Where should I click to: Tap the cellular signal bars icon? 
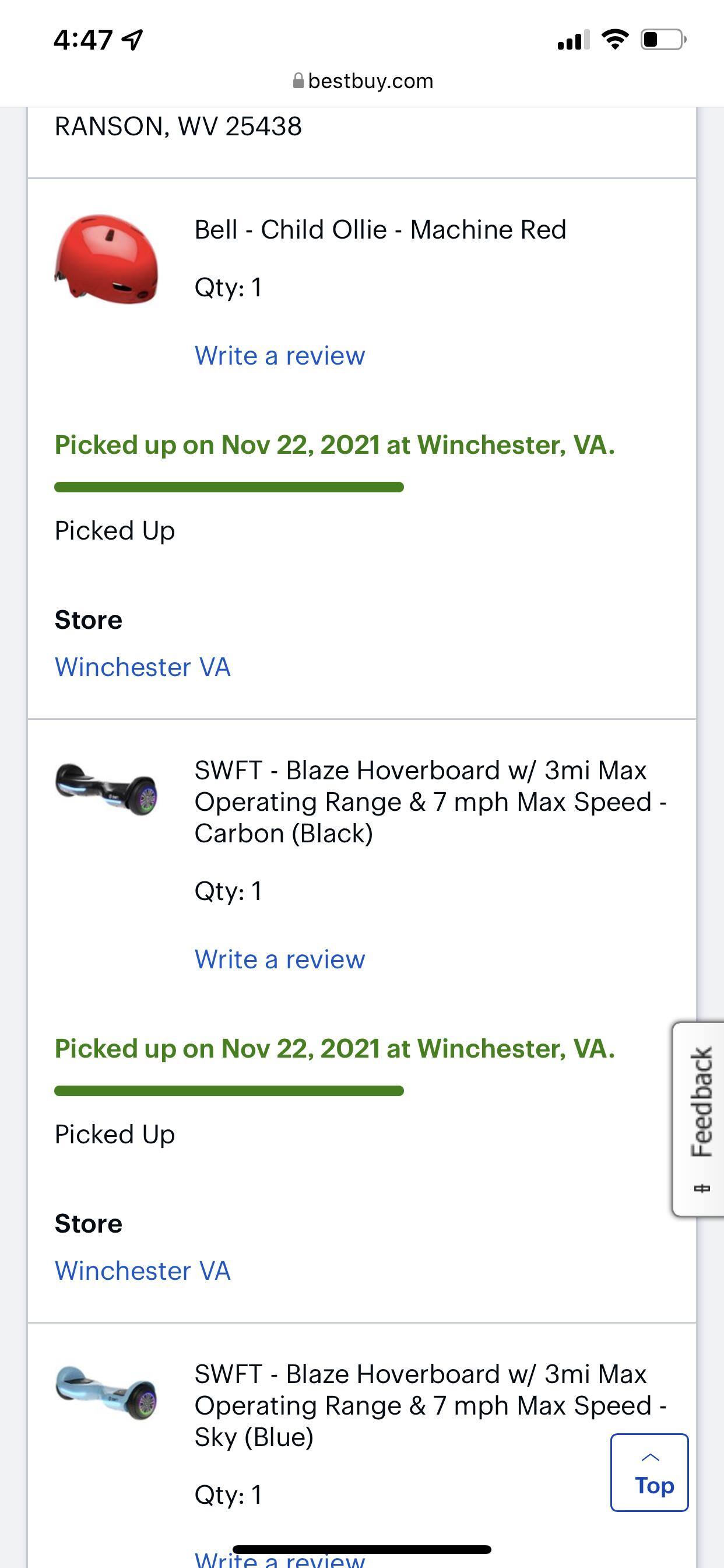572,40
